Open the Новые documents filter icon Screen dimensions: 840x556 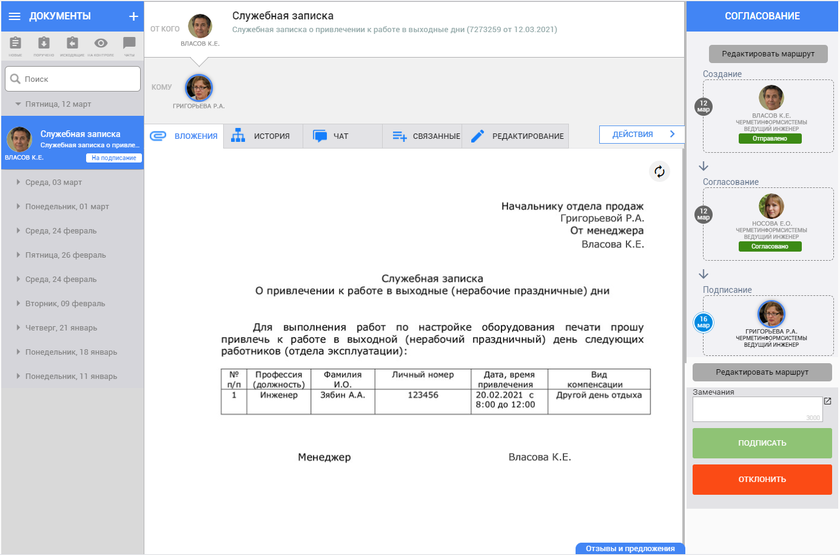(x=15, y=45)
